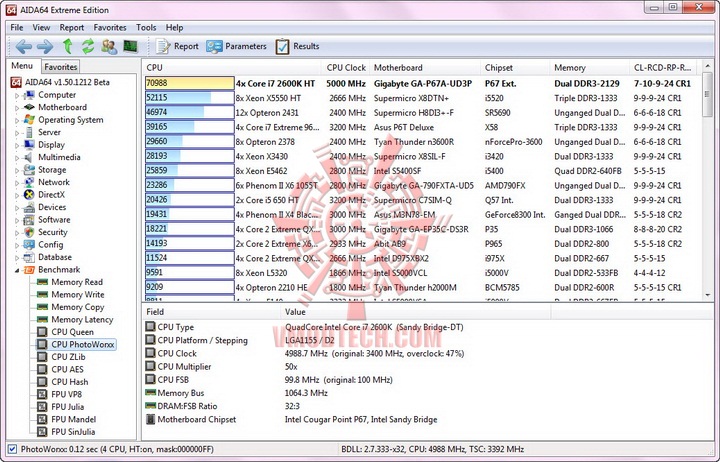Select the Computer tree item

57,95
